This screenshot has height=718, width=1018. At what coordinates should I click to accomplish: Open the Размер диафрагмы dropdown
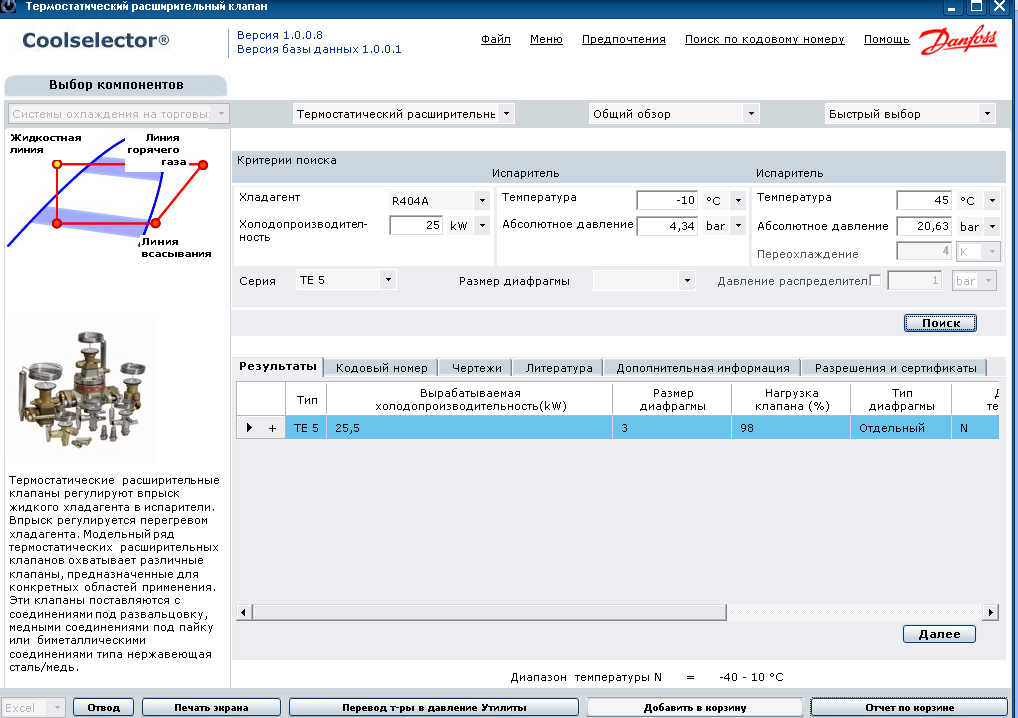click(644, 280)
